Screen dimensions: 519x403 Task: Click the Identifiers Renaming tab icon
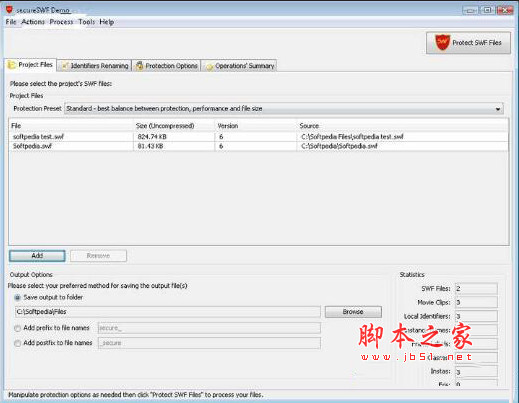(x=65, y=66)
